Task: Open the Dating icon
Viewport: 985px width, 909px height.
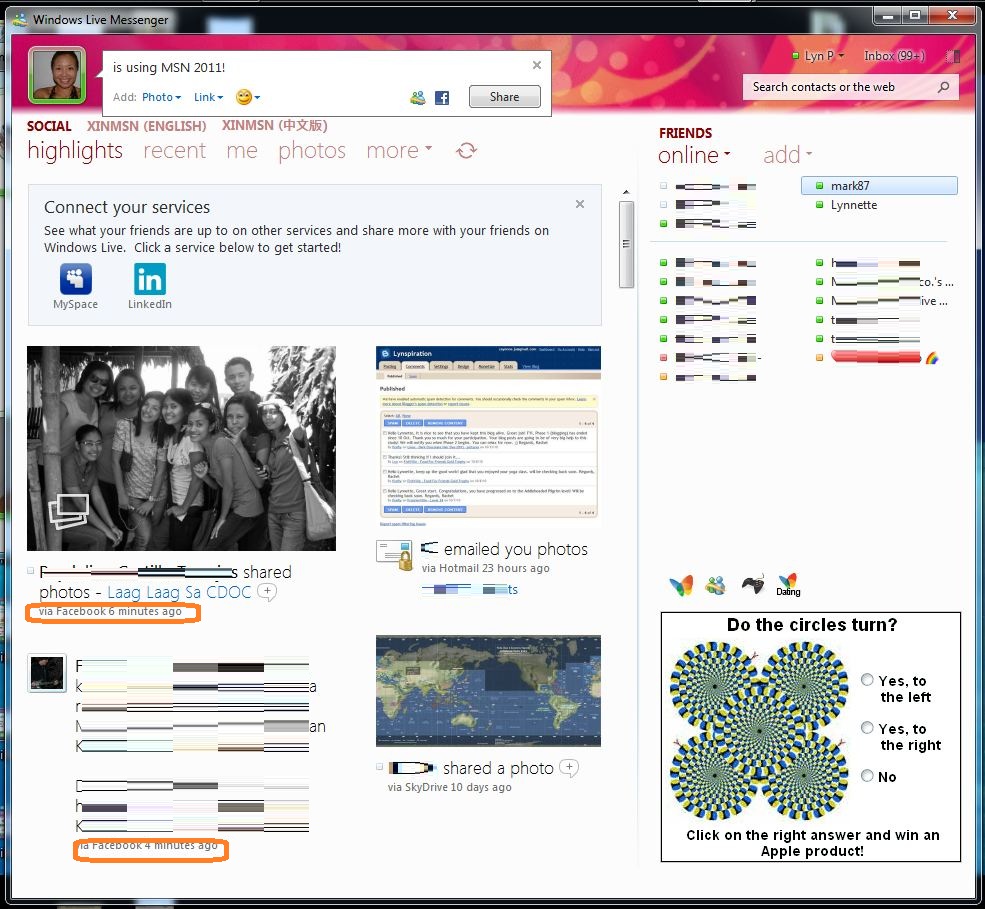Action: coord(788,585)
